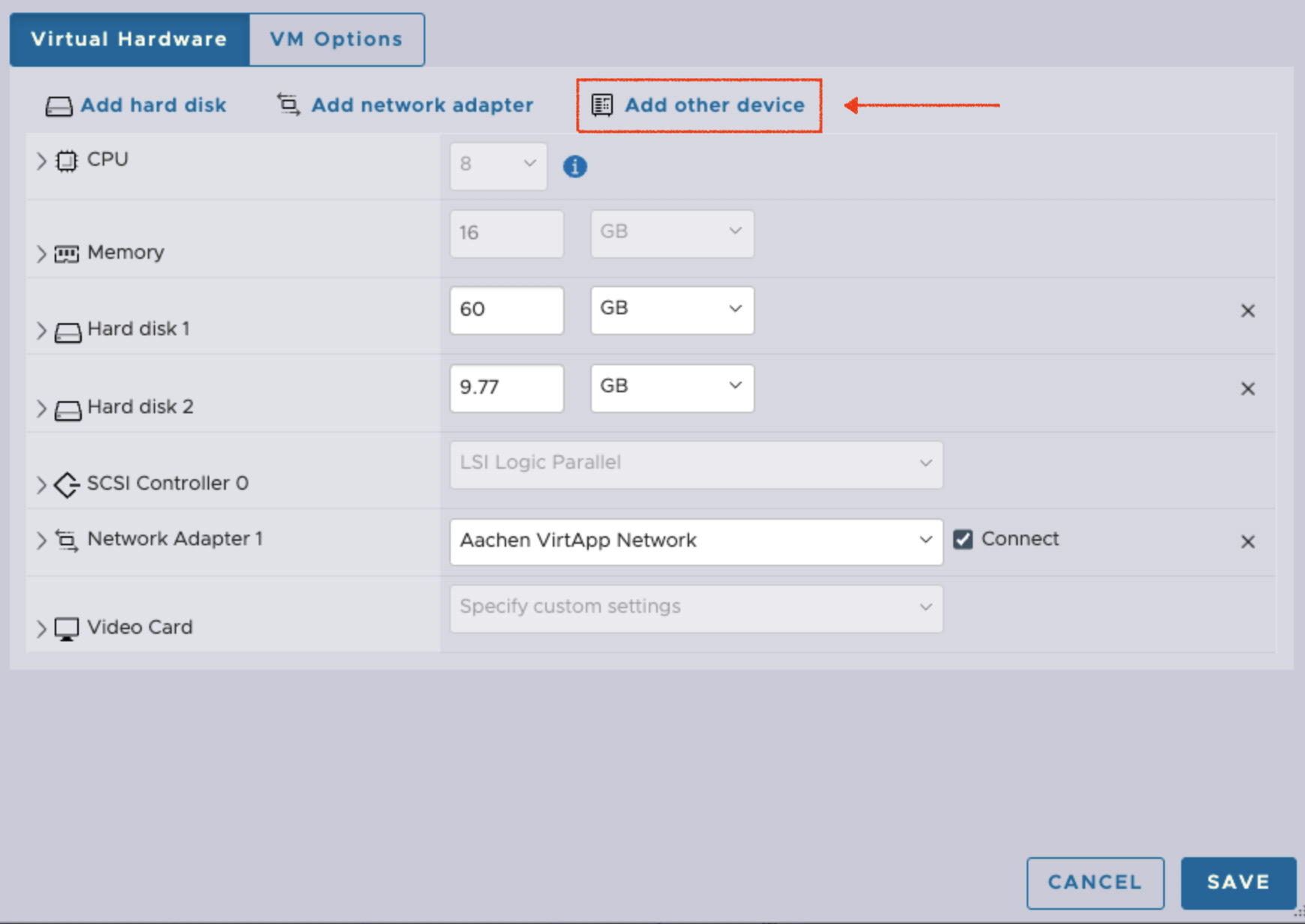Click the Add network adapter icon
The image size is (1305, 924).
coord(289,104)
